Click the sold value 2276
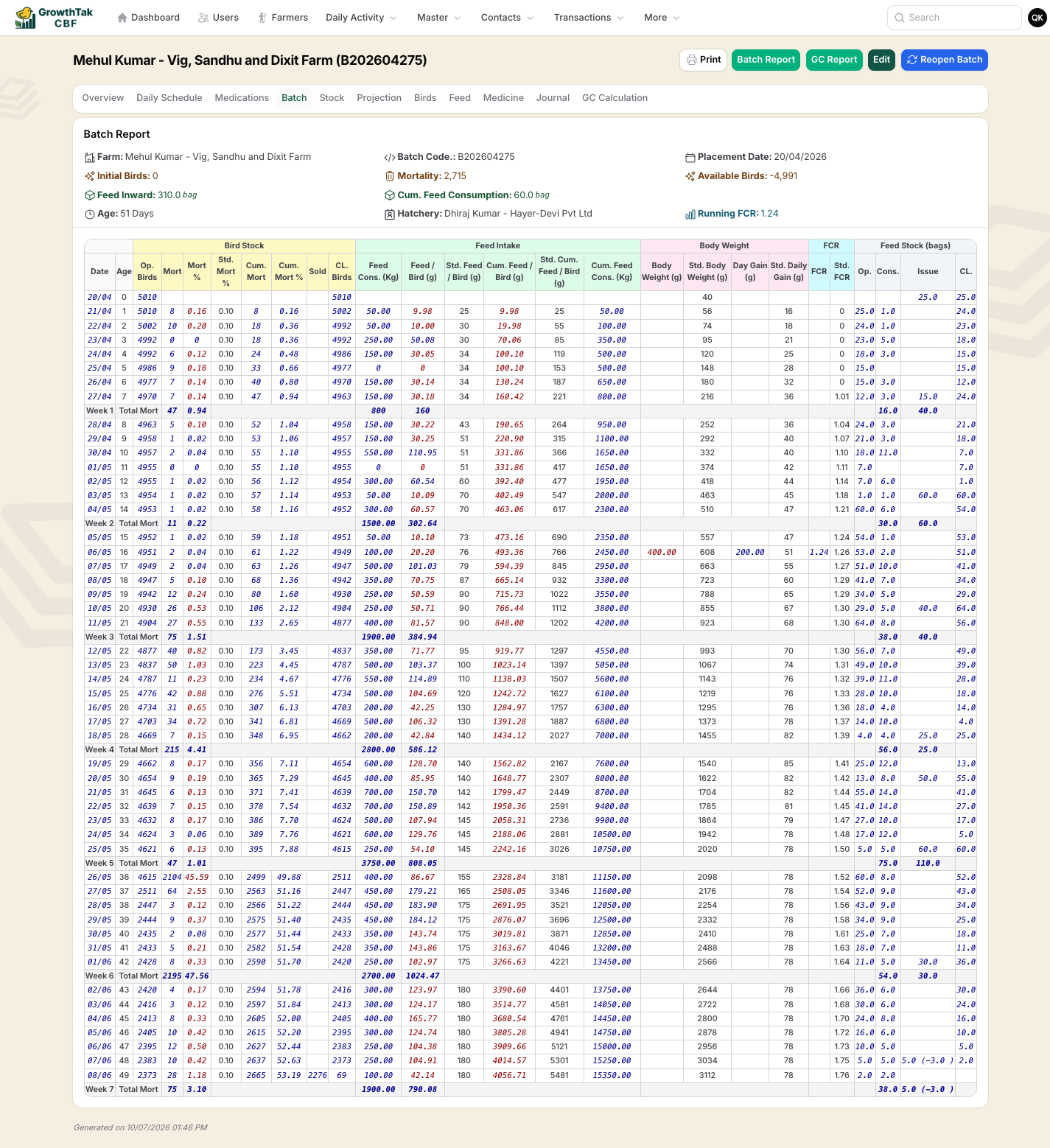This screenshot has width=1050, height=1148. pyautogui.click(x=318, y=1076)
